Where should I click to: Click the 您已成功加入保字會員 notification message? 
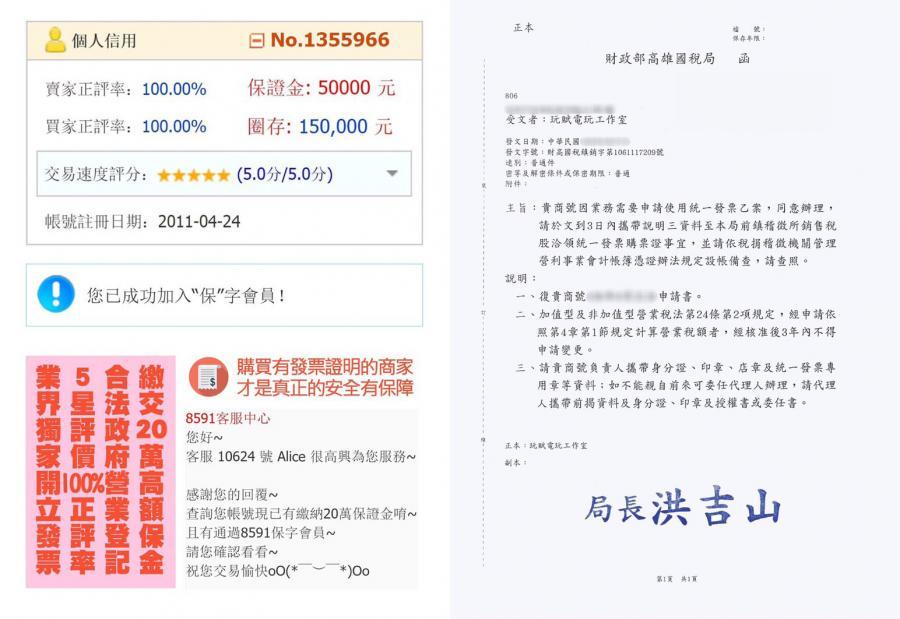(x=186, y=295)
